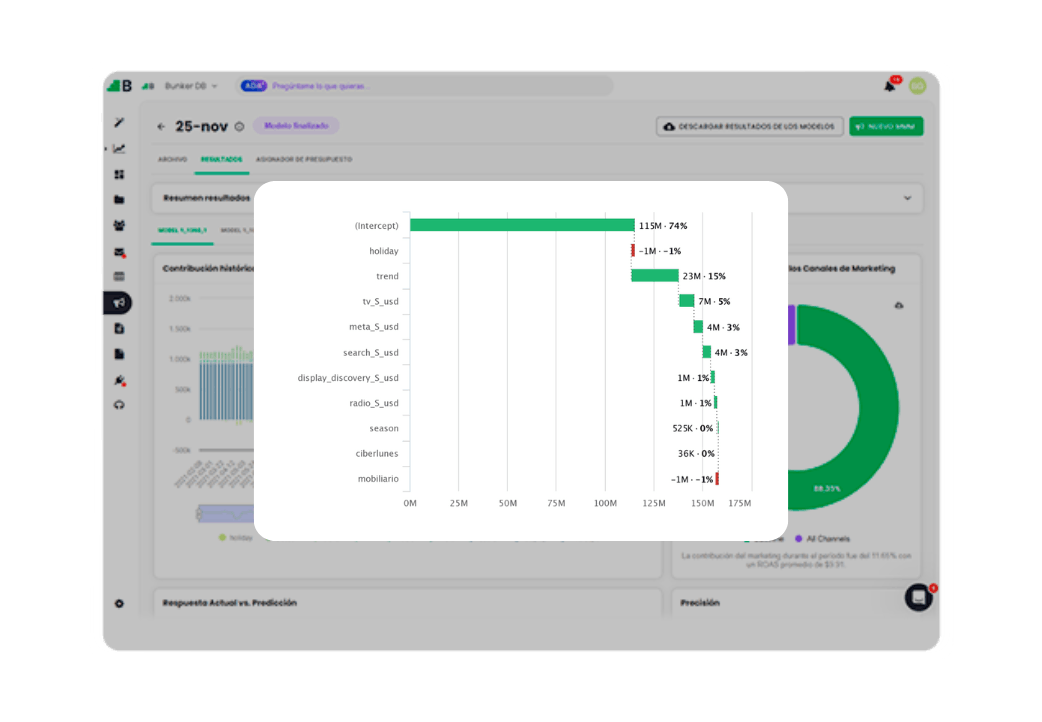Click the cloud download icon above donut chart
Viewport: 1042px width, 722px height.
(898, 305)
